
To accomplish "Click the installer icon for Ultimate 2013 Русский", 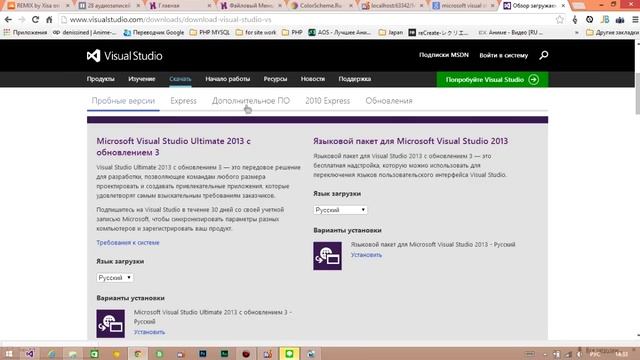I will (111, 324).
